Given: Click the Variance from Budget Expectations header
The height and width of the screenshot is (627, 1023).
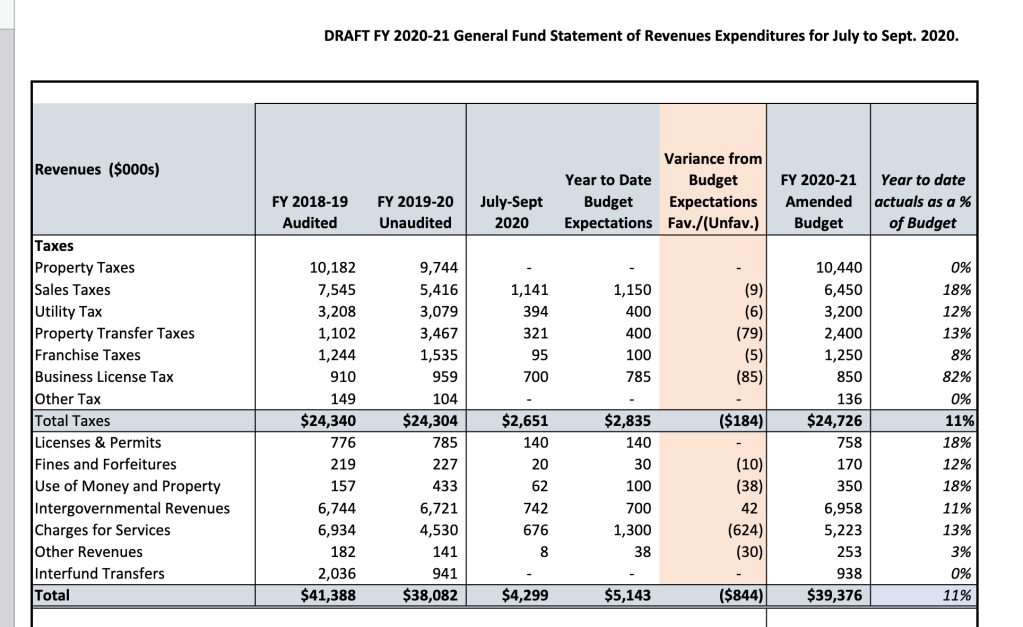Looking at the screenshot, I should tap(712, 190).
